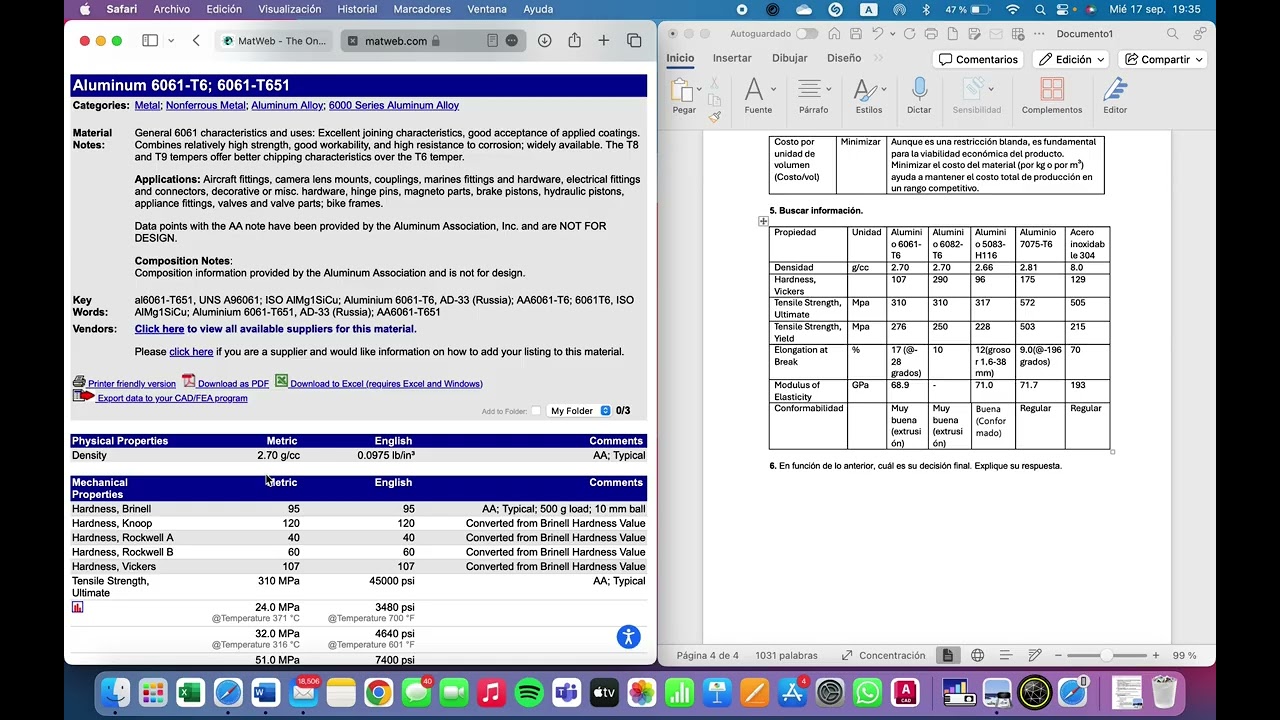Open the 6000 Series Aluminum Alloy link
Viewport: 1280px width, 720px height.
pyautogui.click(x=394, y=105)
